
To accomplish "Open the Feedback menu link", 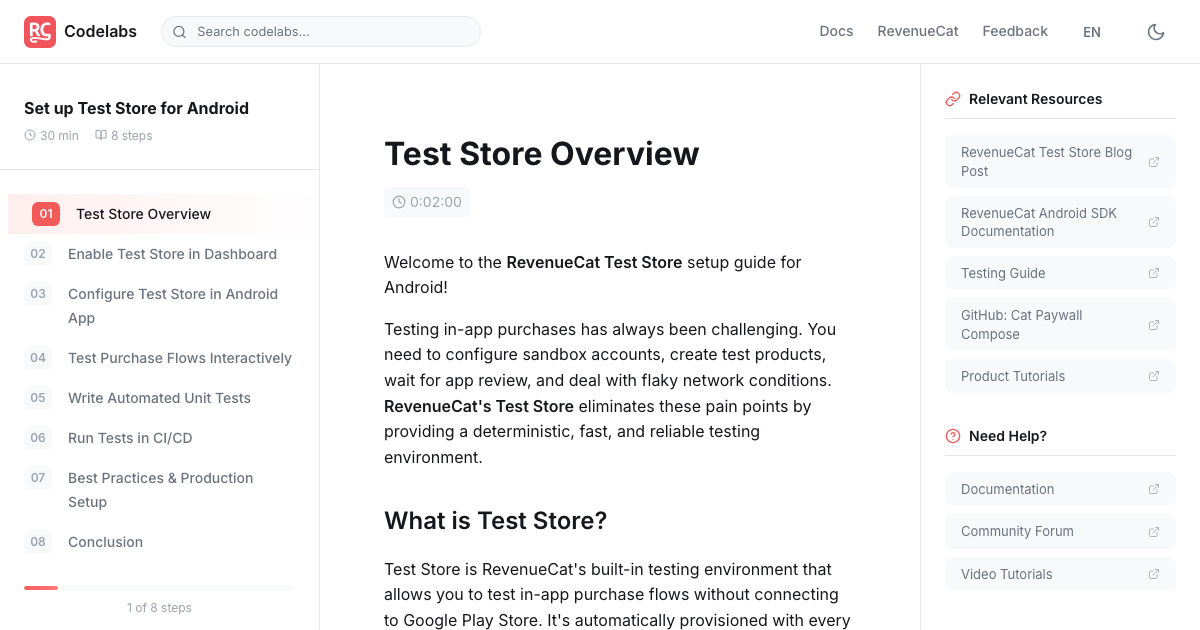I will (x=1015, y=31).
